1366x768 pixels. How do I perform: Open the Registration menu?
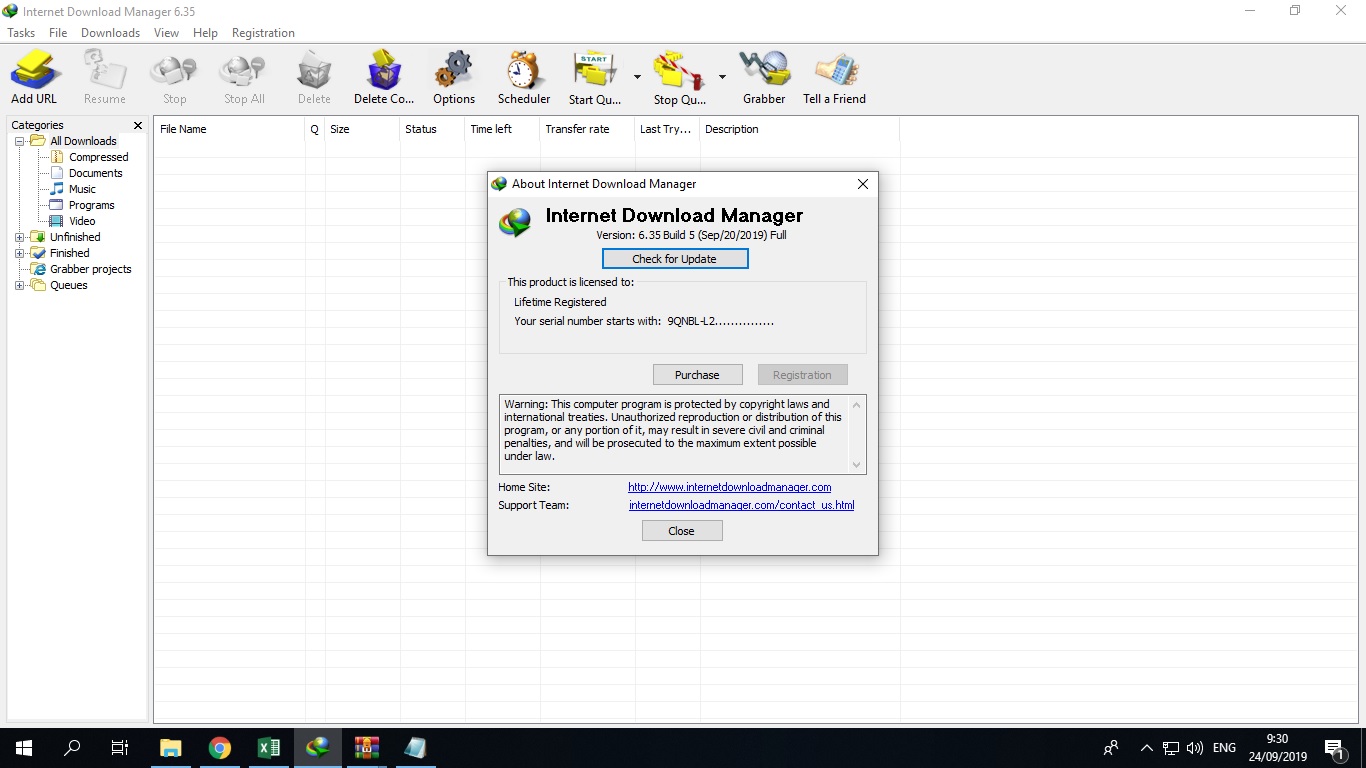pos(263,33)
